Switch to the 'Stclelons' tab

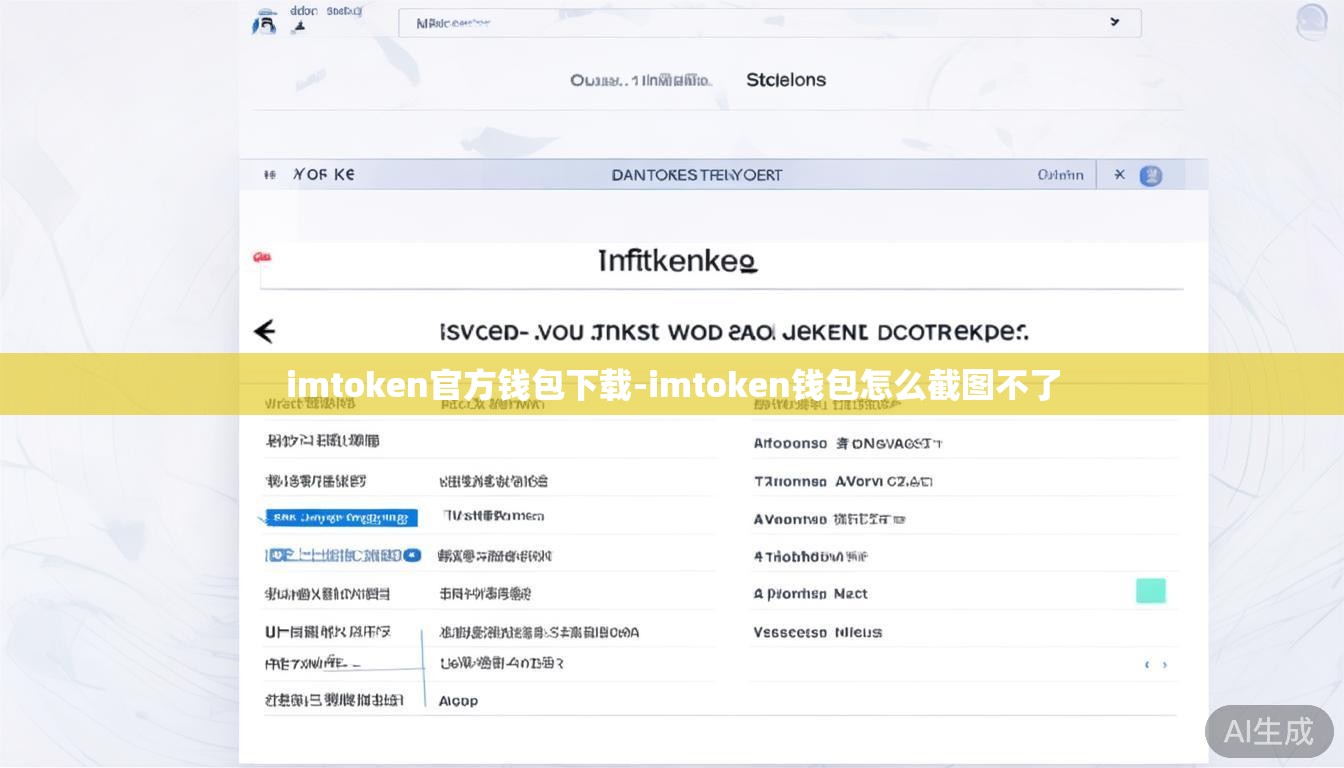[x=786, y=79]
